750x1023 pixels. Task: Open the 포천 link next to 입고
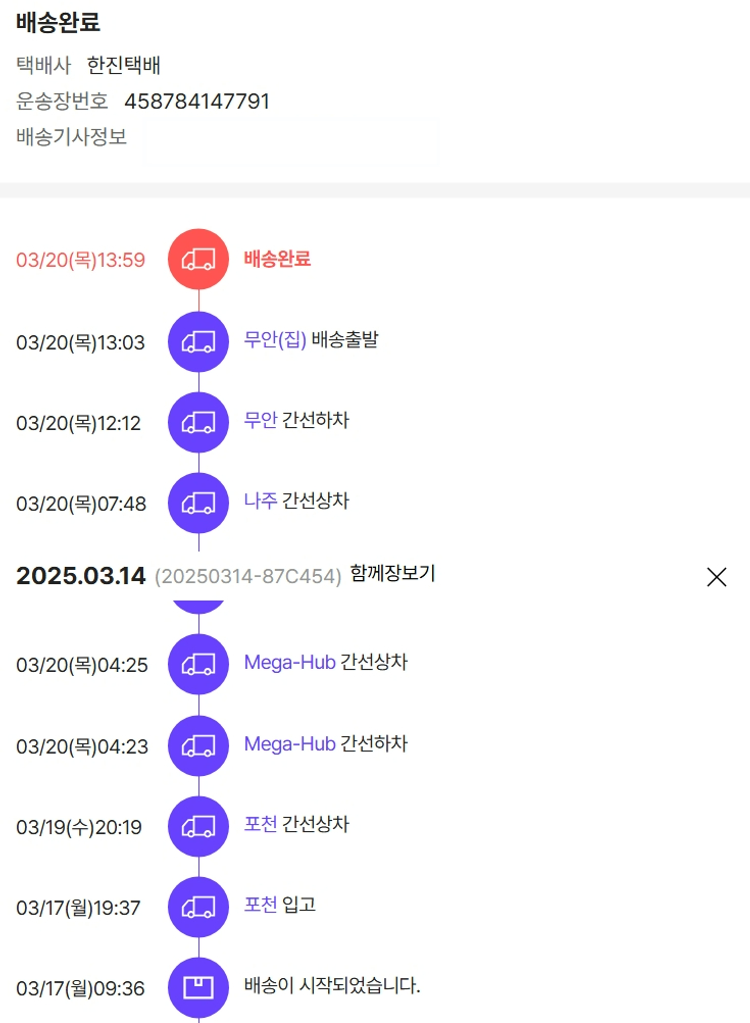pyautogui.click(x=260, y=905)
